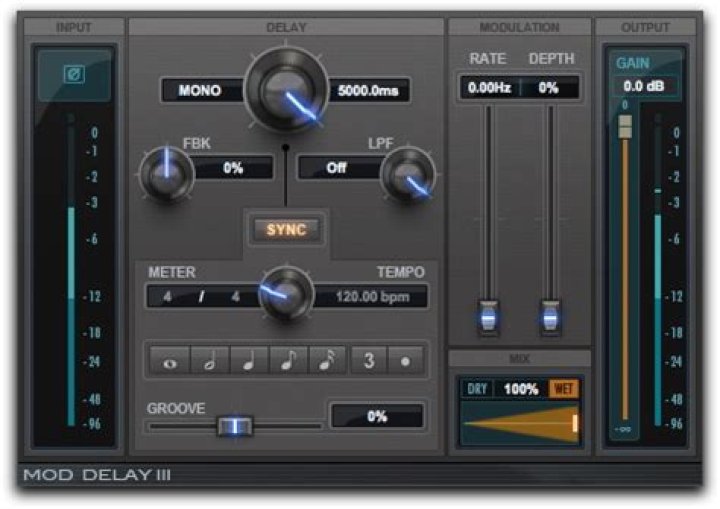Click the modulation Rate slider handle

coord(489,317)
